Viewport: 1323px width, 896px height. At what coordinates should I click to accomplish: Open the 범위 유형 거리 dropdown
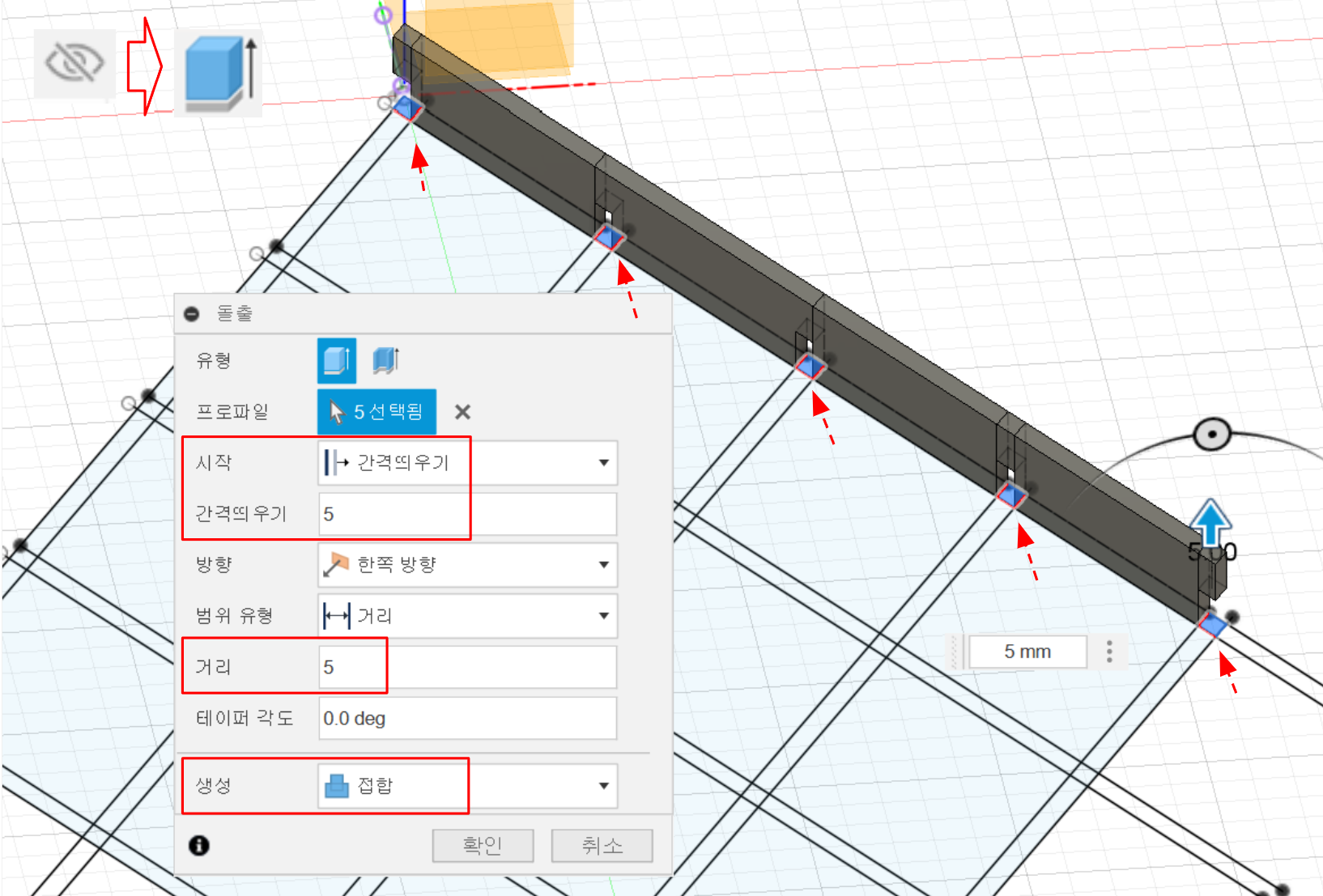click(468, 616)
